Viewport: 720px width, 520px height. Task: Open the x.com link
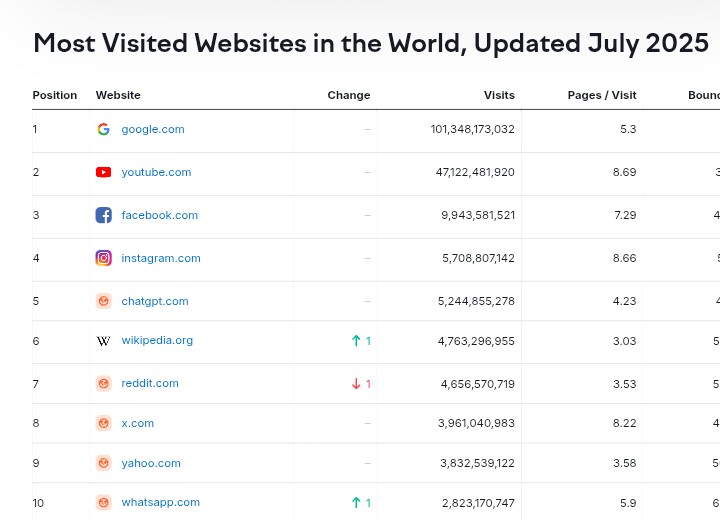[138, 423]
